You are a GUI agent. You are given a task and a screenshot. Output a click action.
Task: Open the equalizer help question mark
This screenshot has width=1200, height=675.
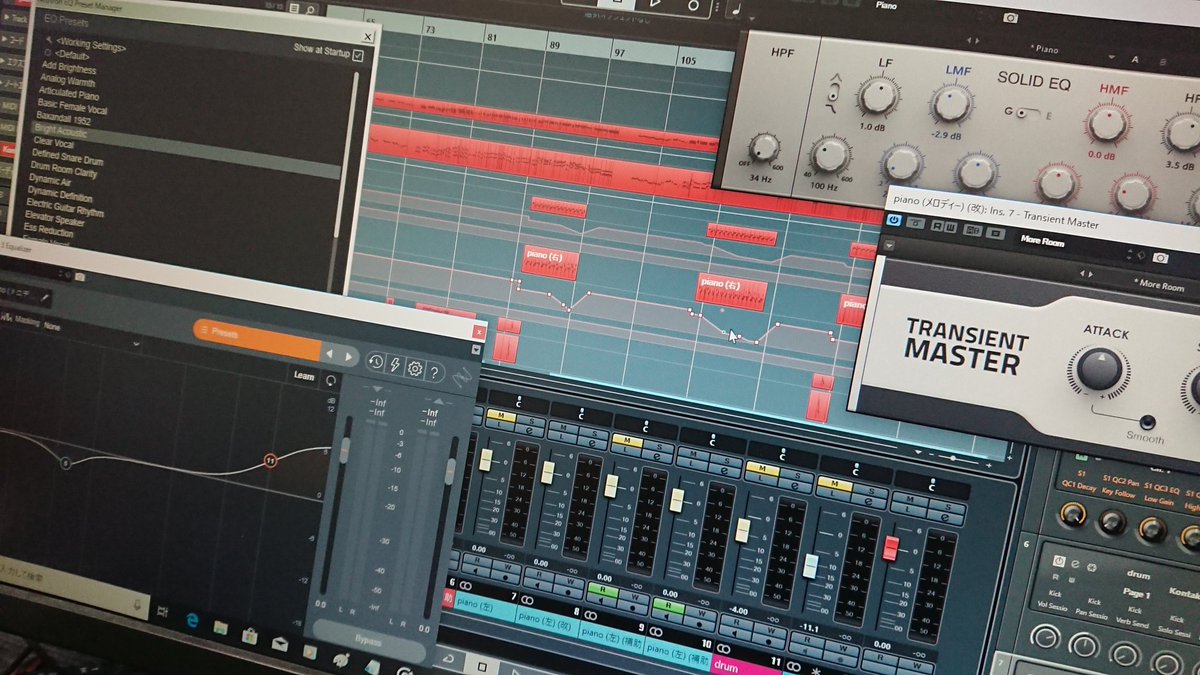[435, 372]
